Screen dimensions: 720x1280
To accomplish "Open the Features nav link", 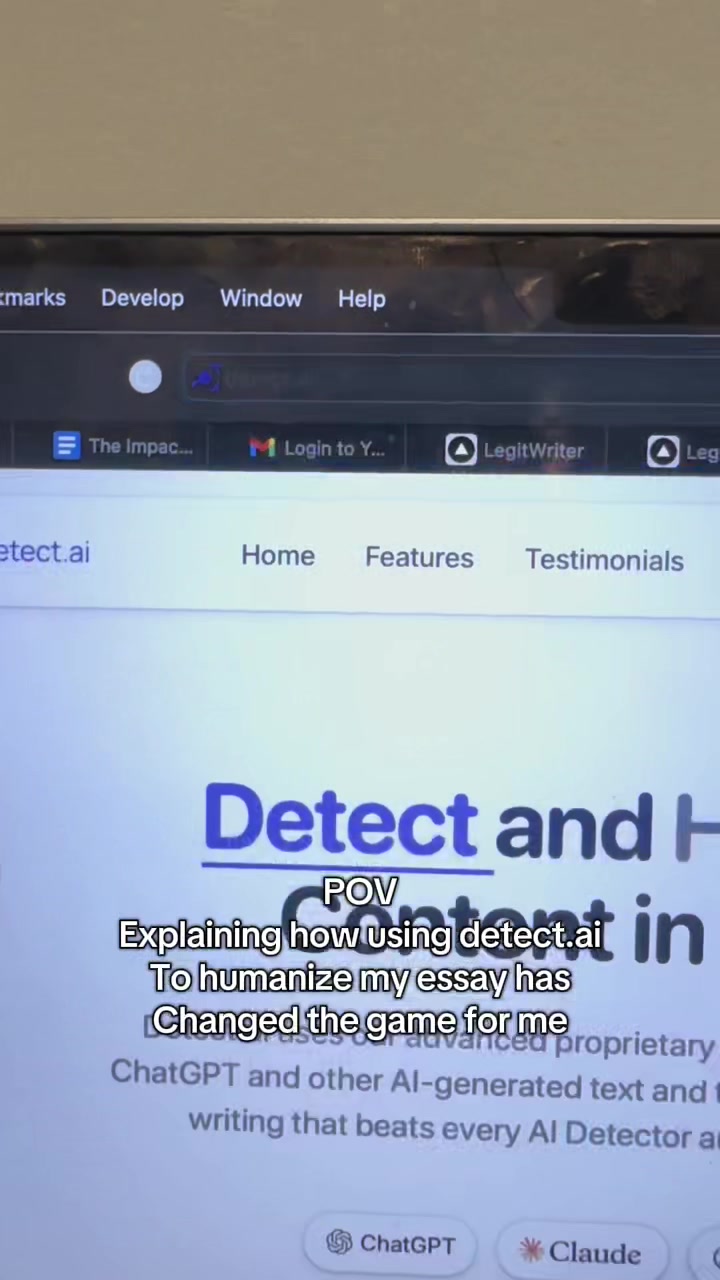I will point(419,558).
